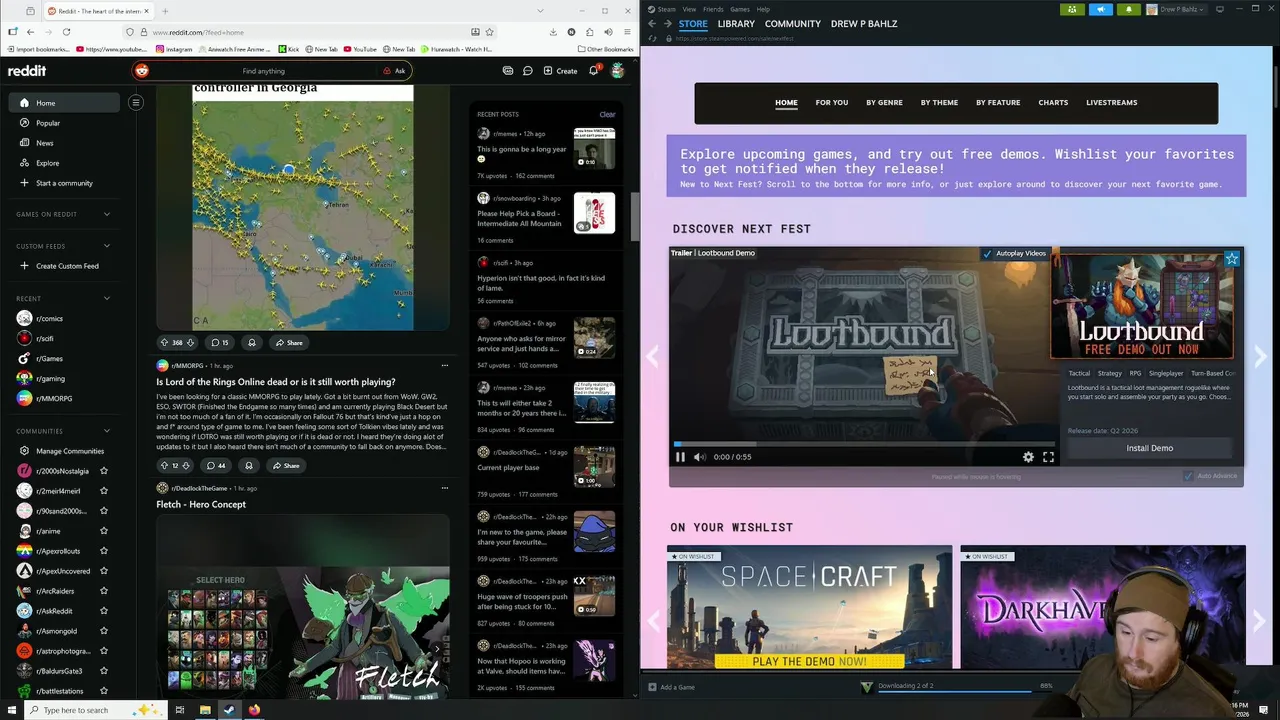
Task: Open Steam notifications bell
Action: click(x=1128, y=9)
